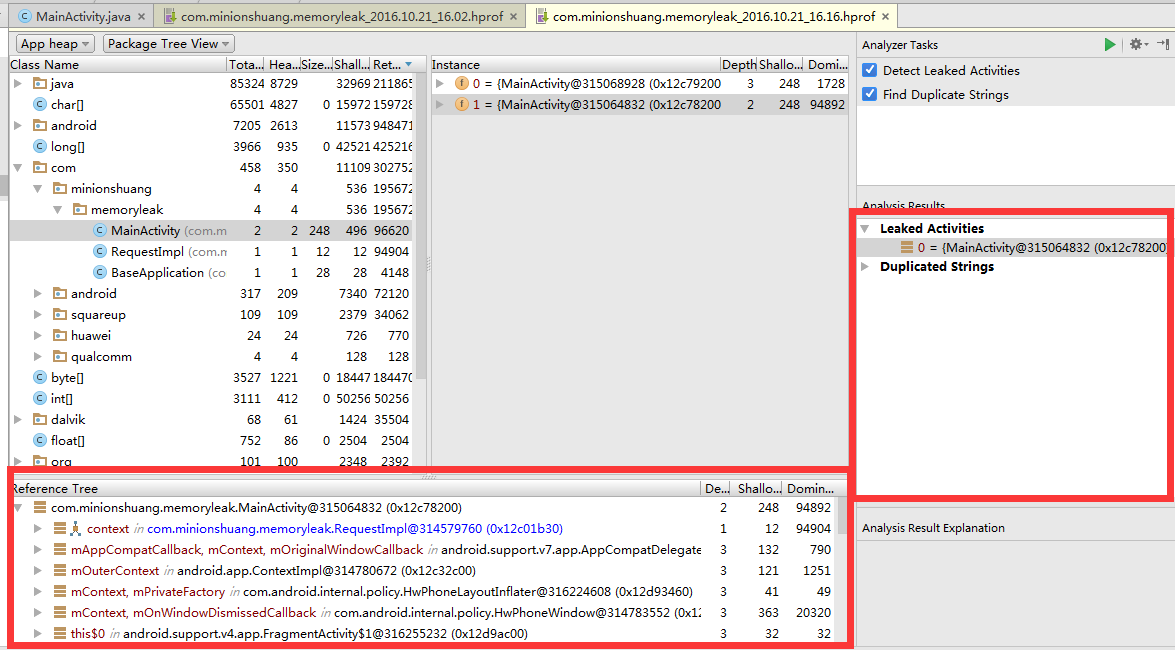Click the float[] class icon

pyautogui.click(x=40, y=441)
